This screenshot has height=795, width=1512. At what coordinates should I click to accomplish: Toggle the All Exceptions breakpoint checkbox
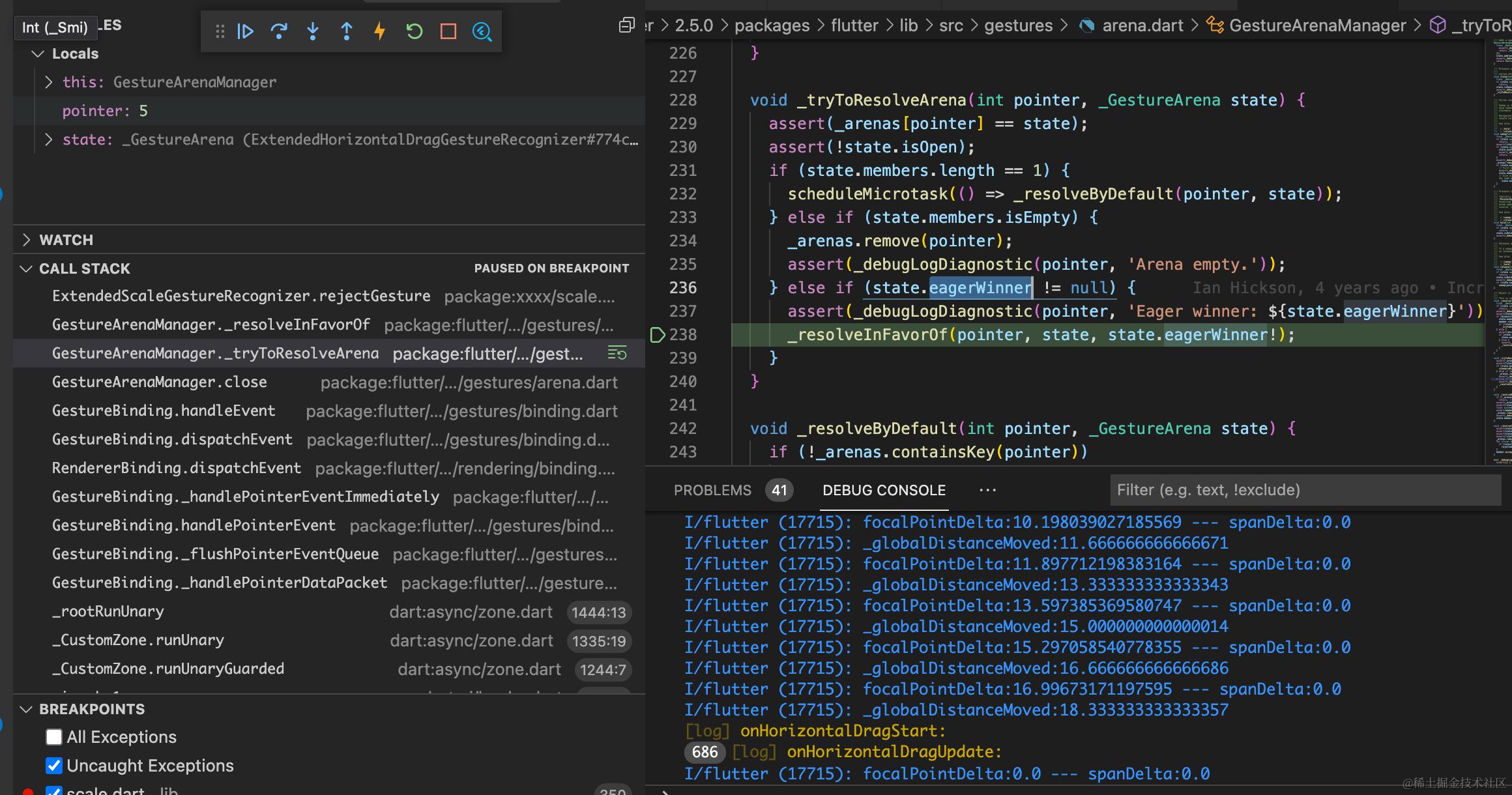click(x=54, y=737)
